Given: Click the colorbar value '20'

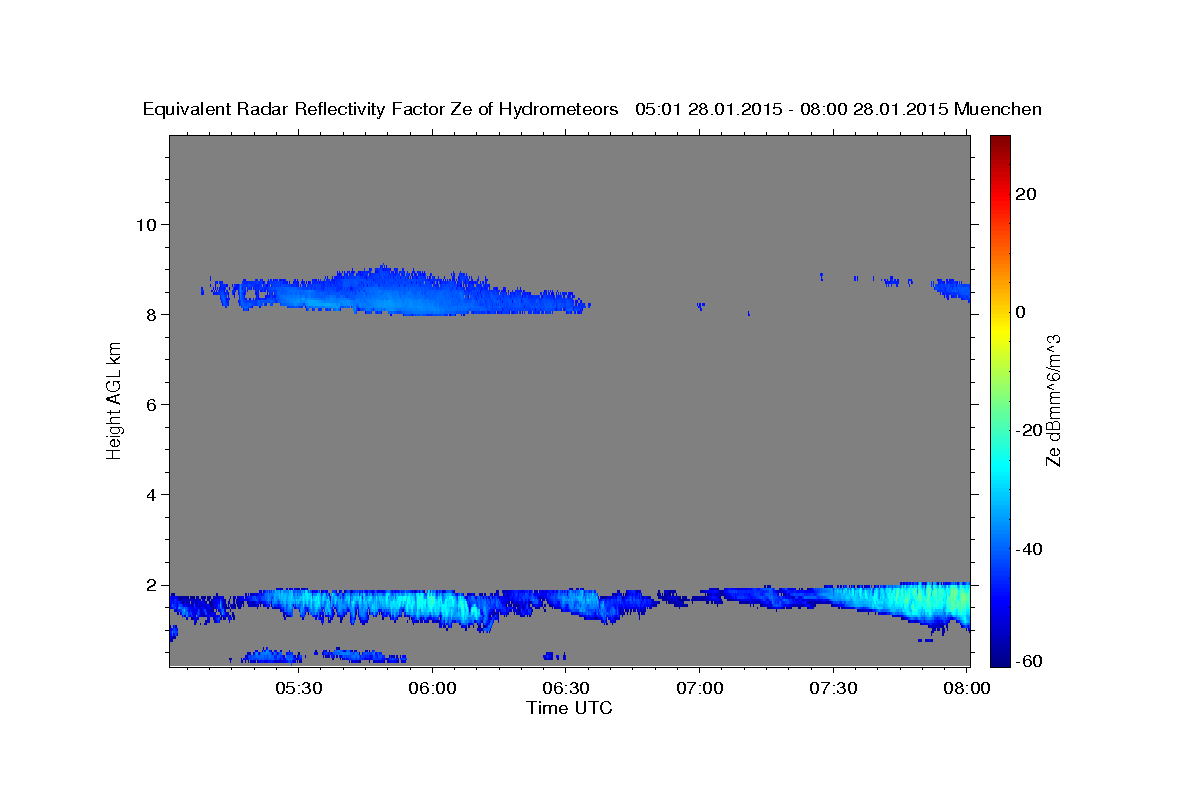Looking at the screenshot, I should tap(1025, 194).
